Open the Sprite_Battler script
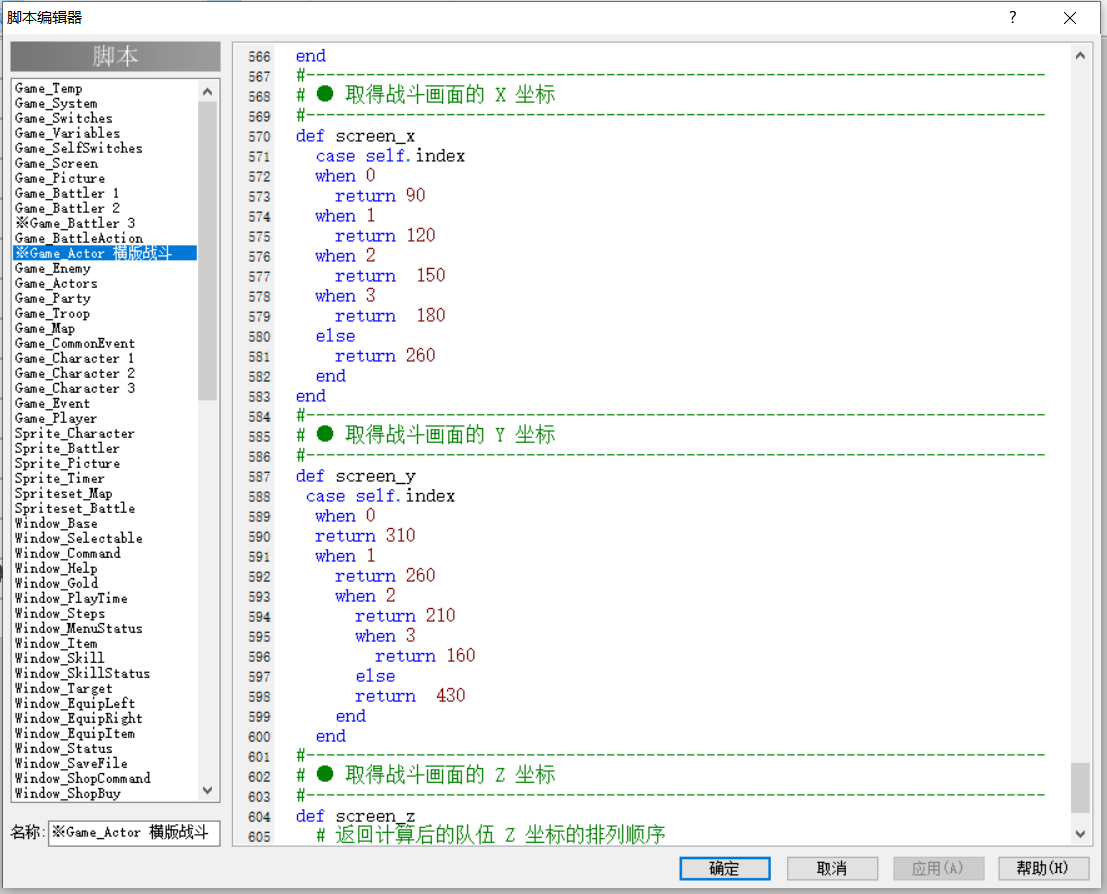Viewport: 1107px width, 894px height. coord(67,448)
